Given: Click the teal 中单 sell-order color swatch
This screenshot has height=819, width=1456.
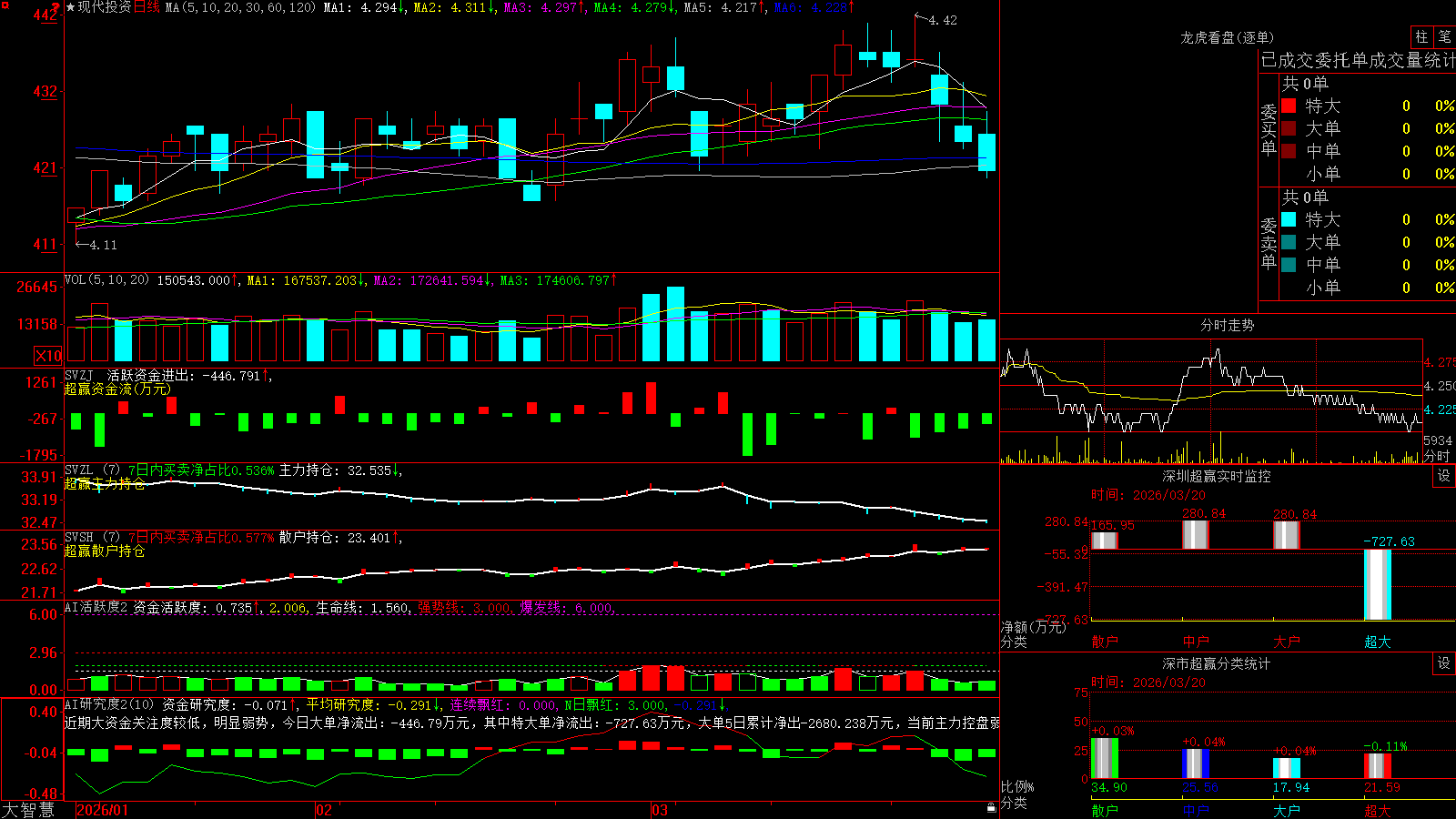Looking at the screenshot, I should pyautogui.click(x=1289, y=265).
